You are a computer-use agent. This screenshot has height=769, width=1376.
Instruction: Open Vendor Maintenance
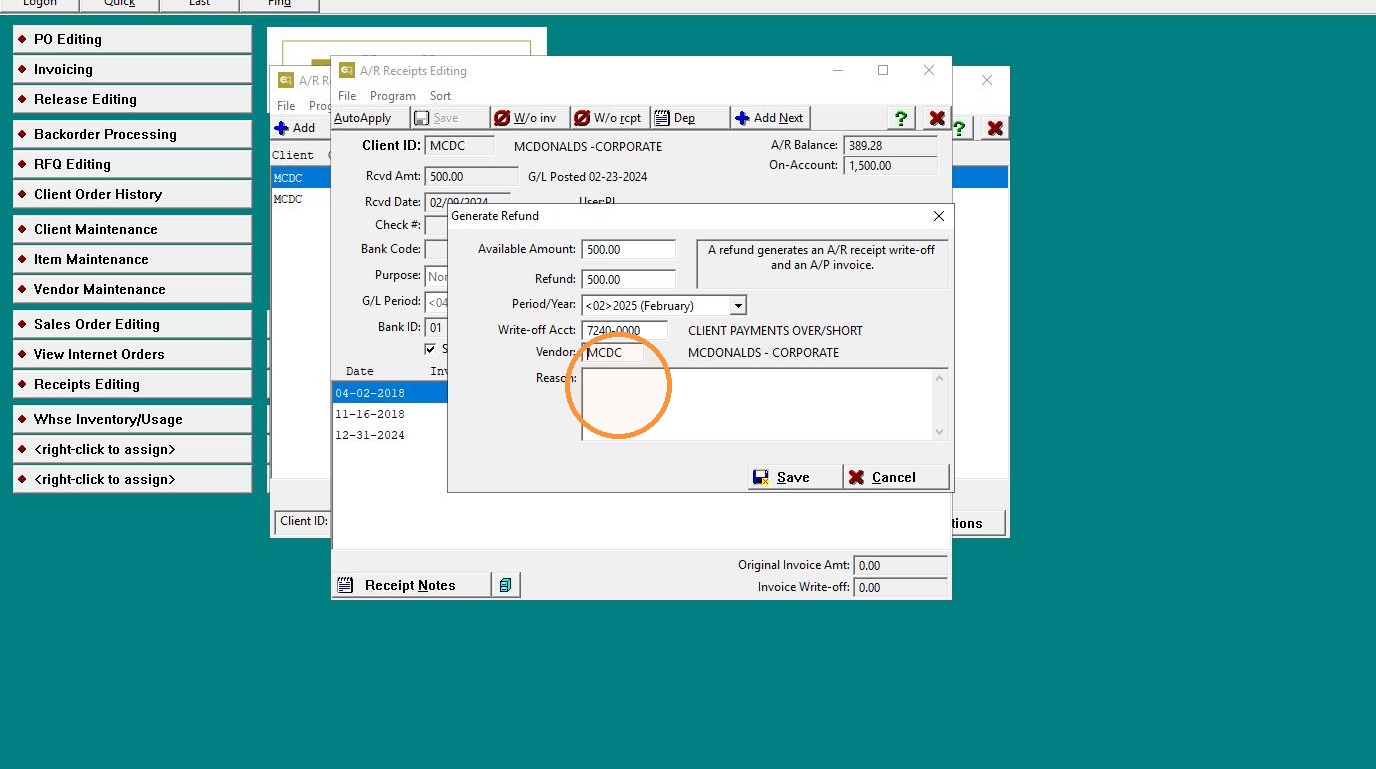132,289
